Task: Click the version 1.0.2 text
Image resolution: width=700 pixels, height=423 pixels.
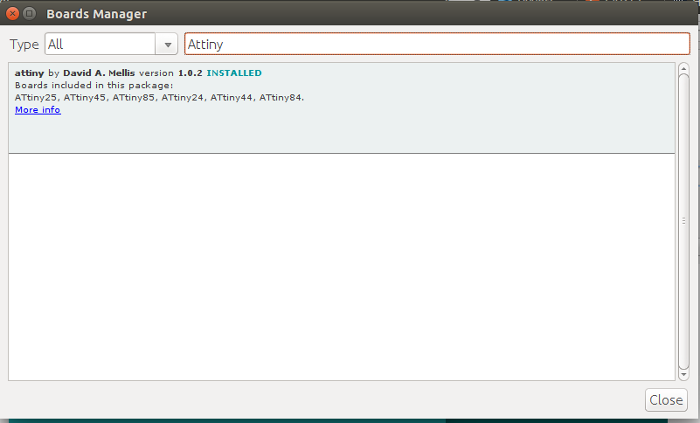Action: [171, 73]
